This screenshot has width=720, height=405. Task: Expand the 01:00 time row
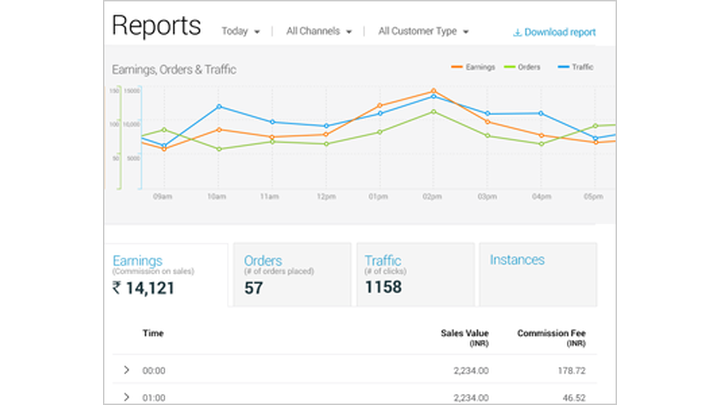tap(126, 397)
